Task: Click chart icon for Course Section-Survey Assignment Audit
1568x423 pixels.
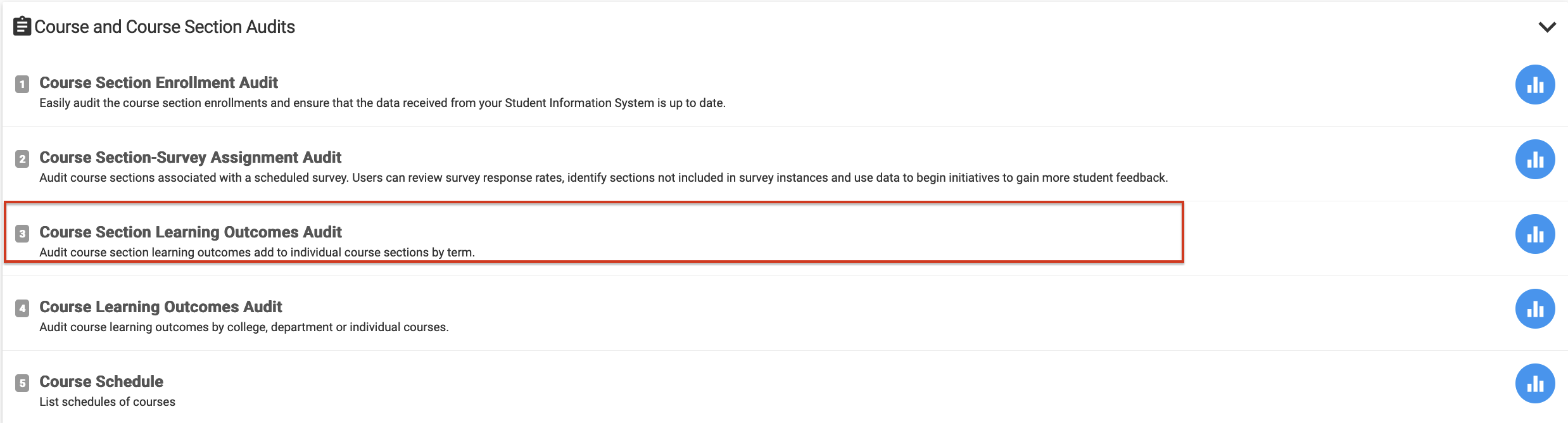Action: [1534, 160]
